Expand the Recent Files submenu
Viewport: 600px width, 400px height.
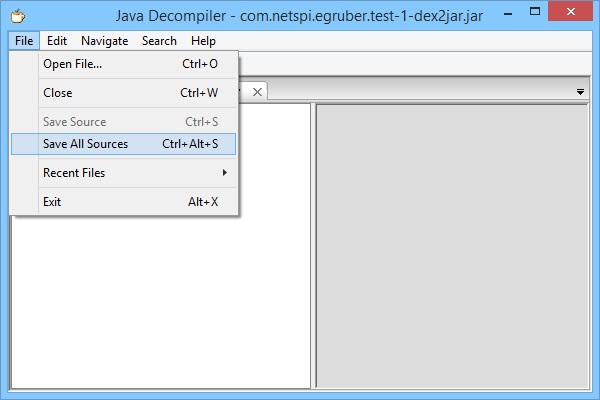[74, 173]
